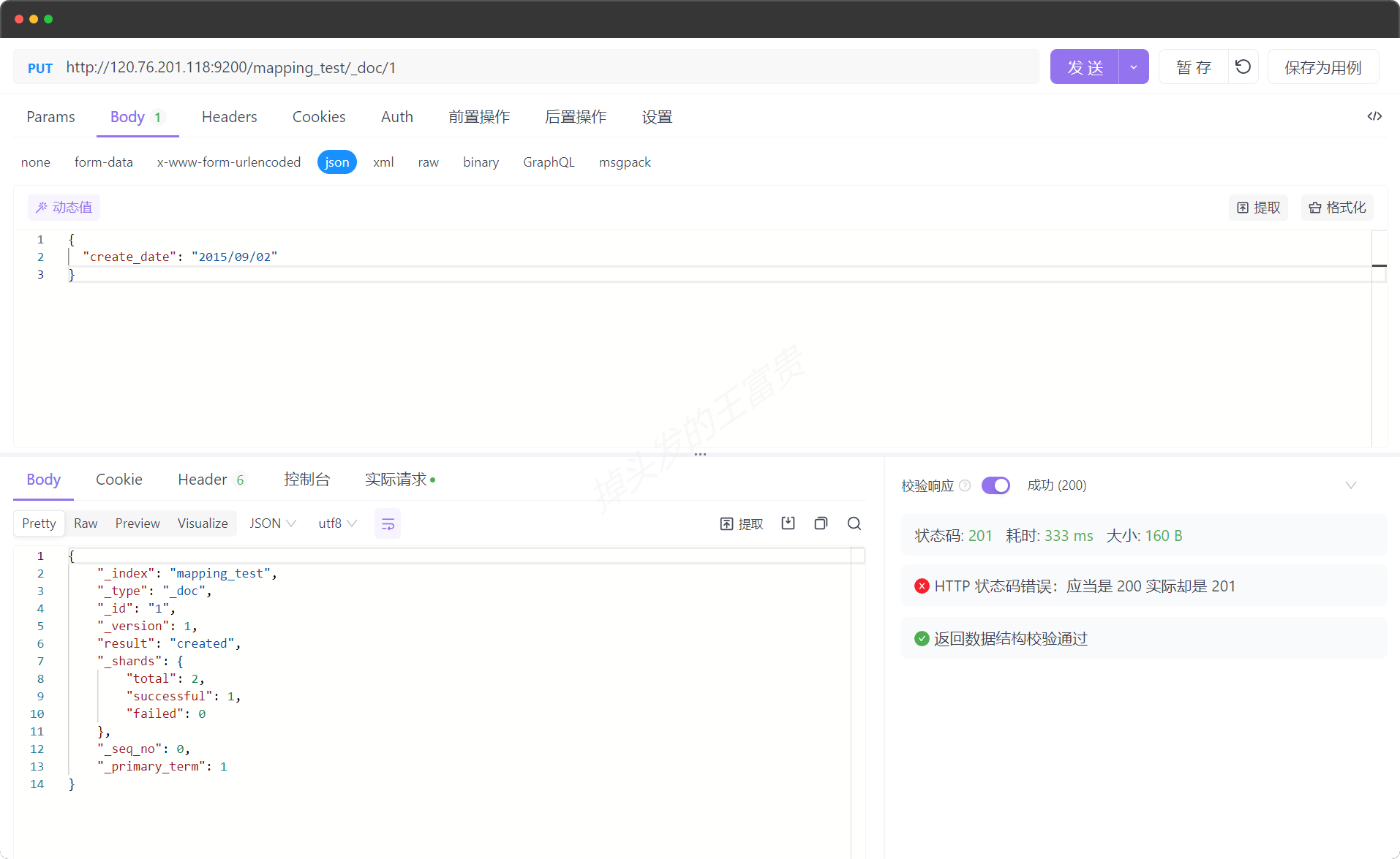Click the response 提取 button
The width and height of the screenshot is (1400, 859).
click(x=742, y=523)
